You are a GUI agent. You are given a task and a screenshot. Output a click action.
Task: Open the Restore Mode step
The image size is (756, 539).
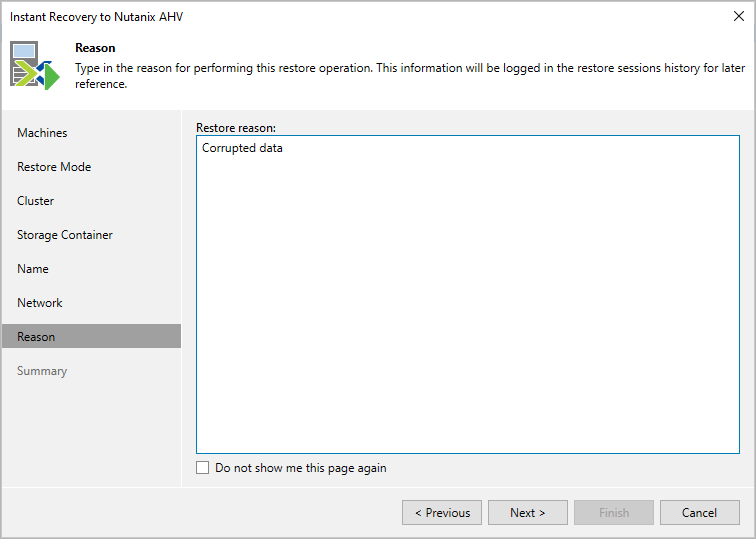tap(54, 167)
